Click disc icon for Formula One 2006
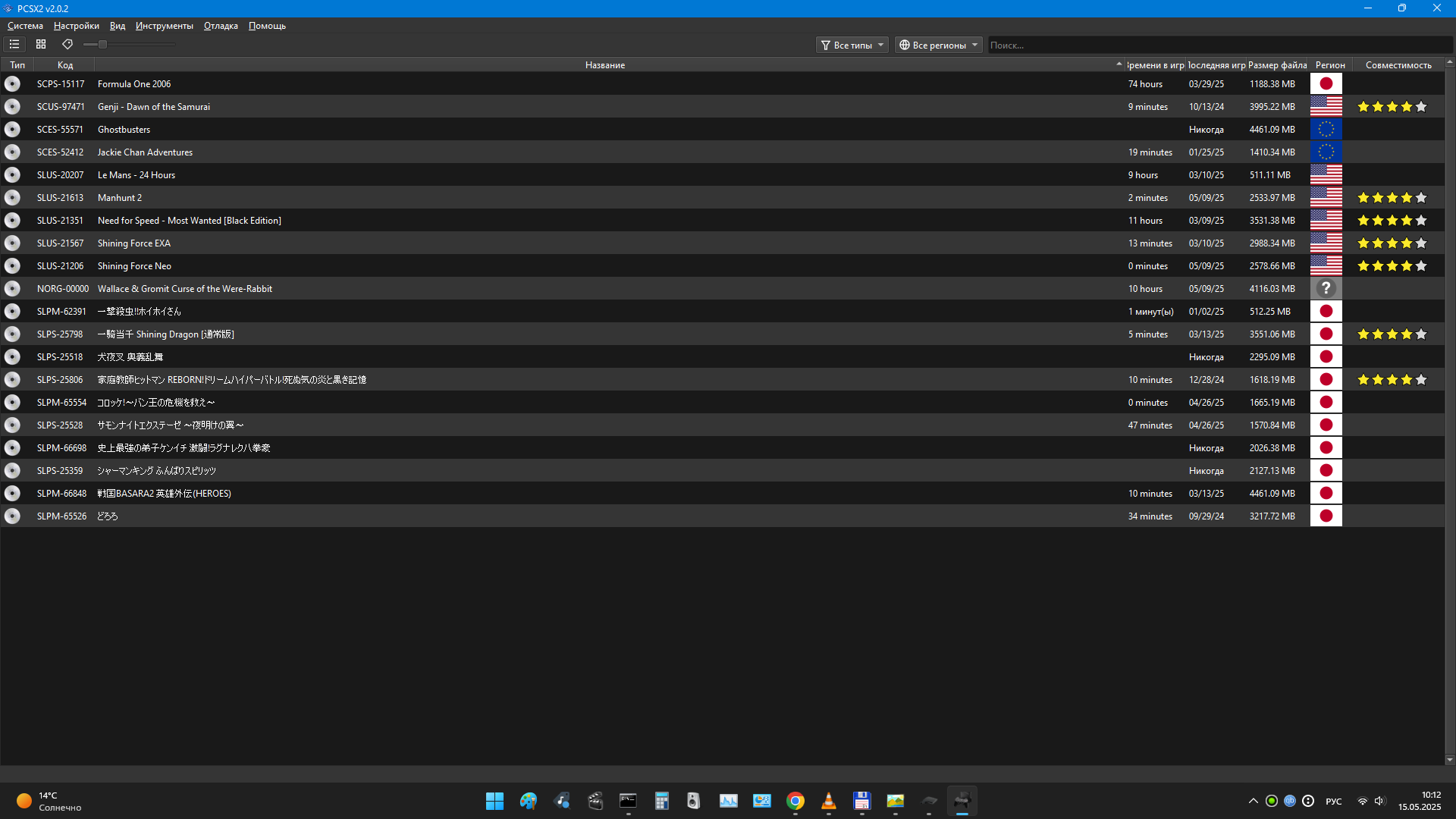 pos(12,84)
